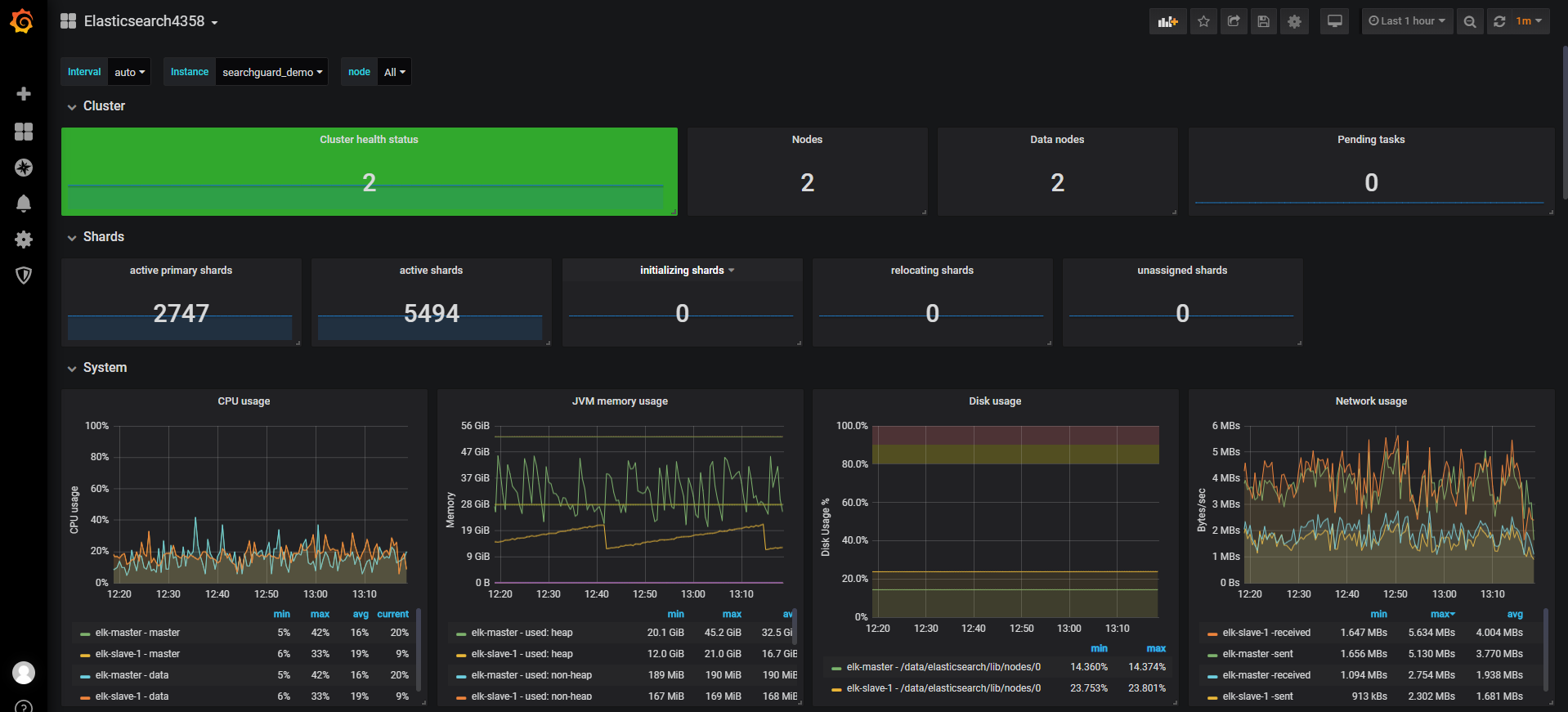The image size is (1568, 712).
Task: Toggle elk-master - data series in CPU legend
Action: point(132,675)
